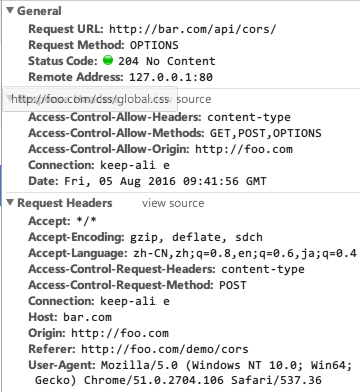360x392 pixels.
Task: Click the Request Method OPTIONS value
Action: (x=154, y=45)
